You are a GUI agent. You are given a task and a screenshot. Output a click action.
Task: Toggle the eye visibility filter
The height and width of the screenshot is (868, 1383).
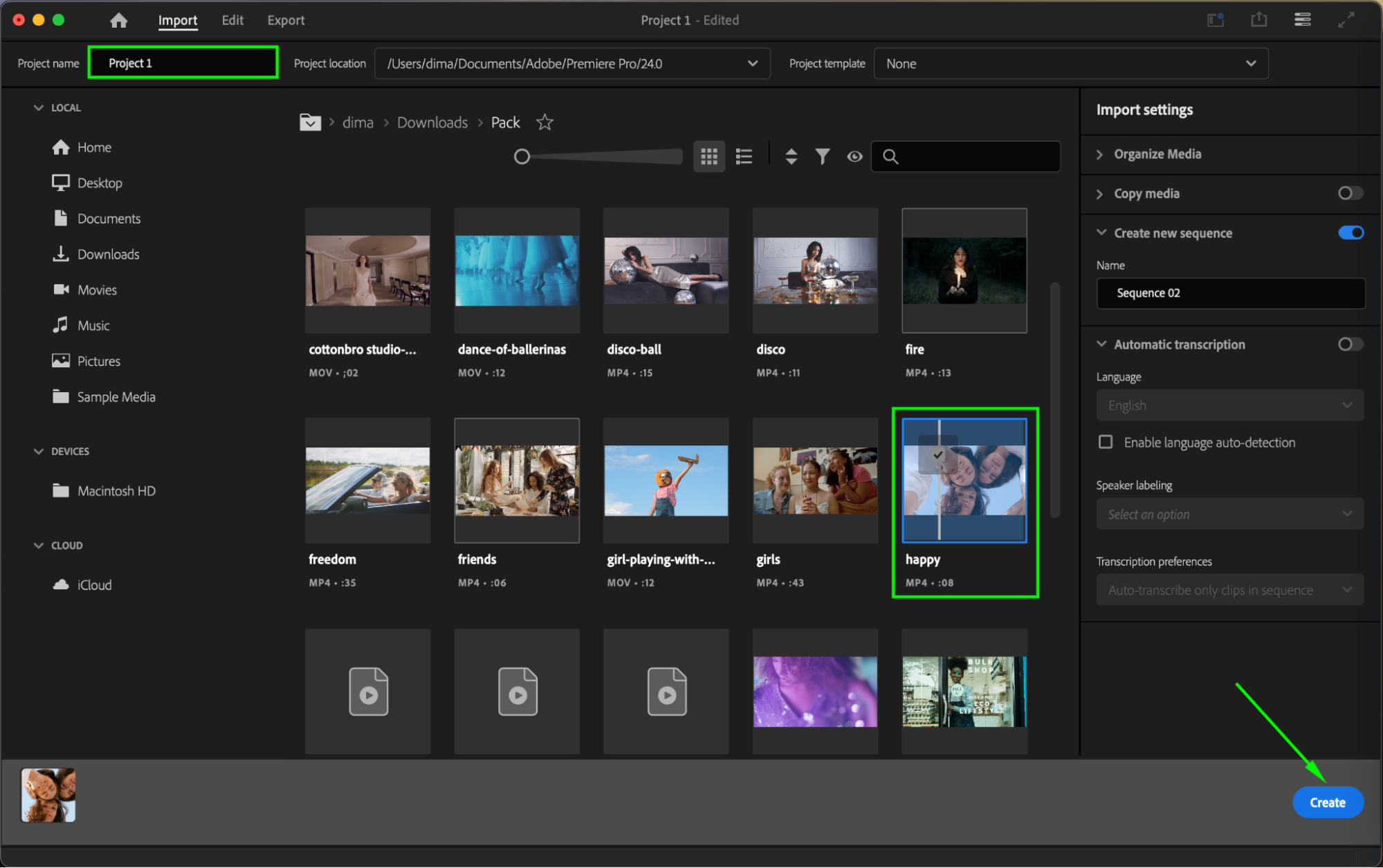click(854, 156)
